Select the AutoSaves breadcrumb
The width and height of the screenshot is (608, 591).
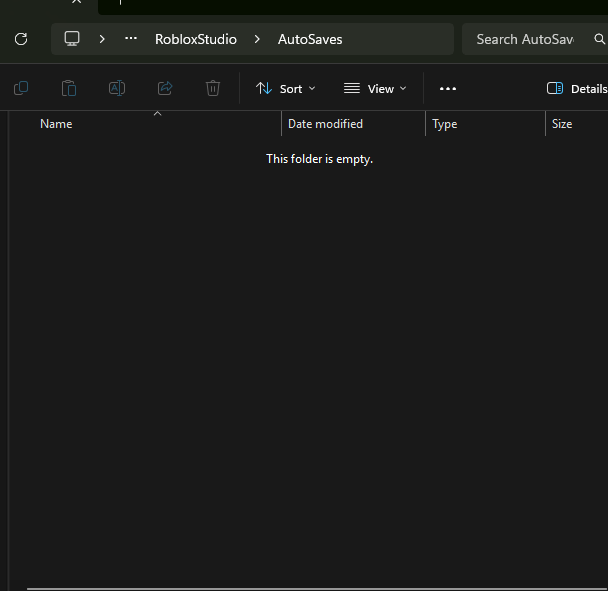310,39
